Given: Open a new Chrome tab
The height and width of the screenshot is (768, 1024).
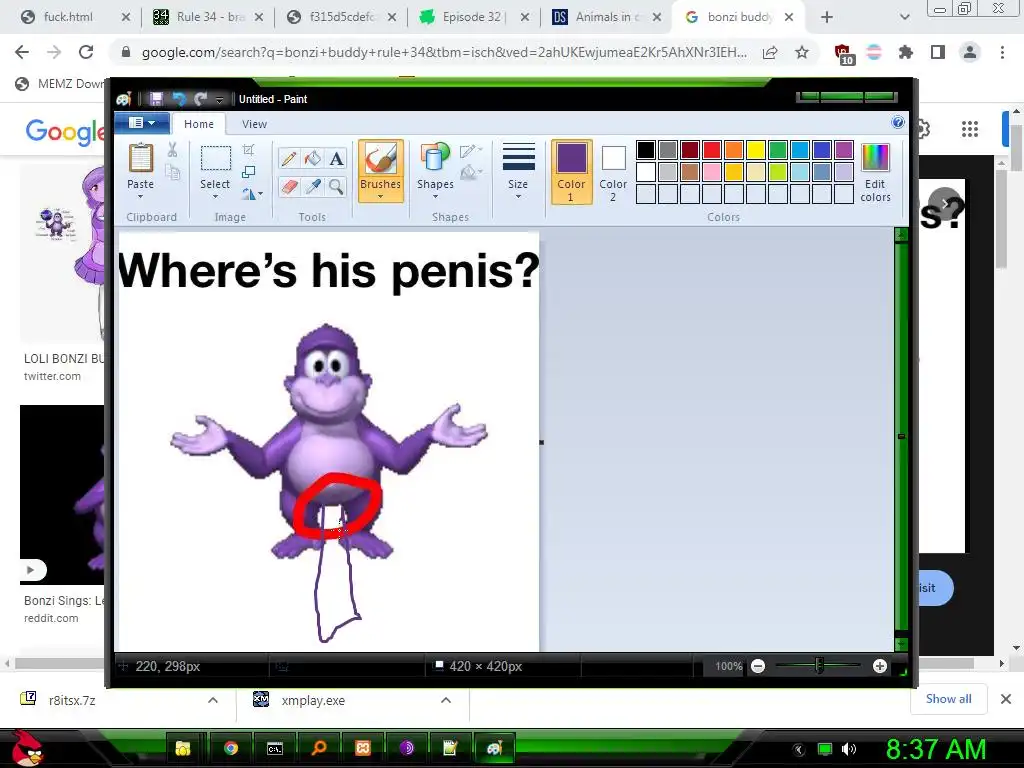Looking at the screenshot, I should point(827,17).
